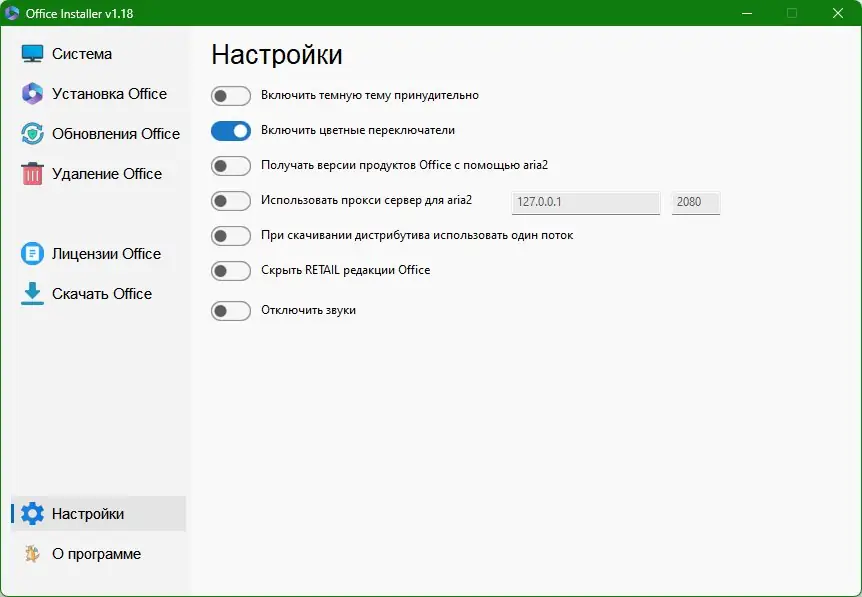Click the Обновления Office refresh shield icon
Image resolution: width=862 pixels, height=597 pixels.
(x=31, y=133)
